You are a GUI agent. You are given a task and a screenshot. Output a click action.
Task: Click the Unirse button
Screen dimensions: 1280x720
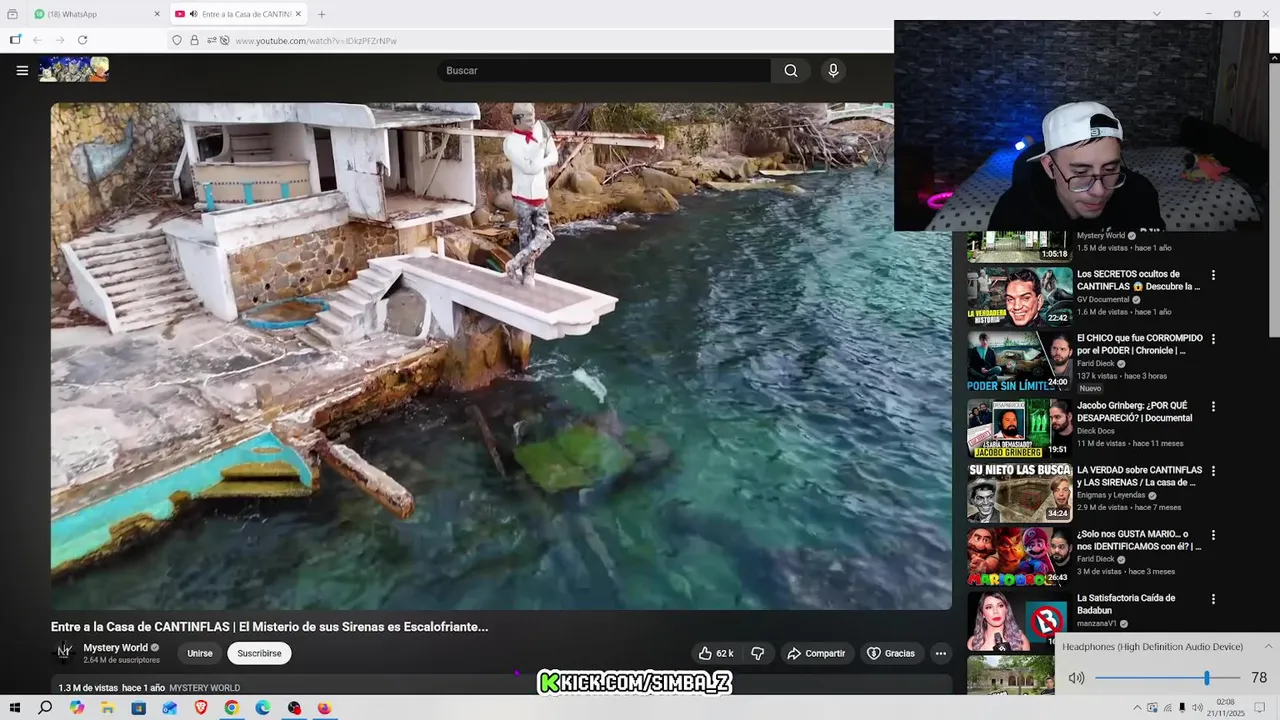(x=200, y=653)
